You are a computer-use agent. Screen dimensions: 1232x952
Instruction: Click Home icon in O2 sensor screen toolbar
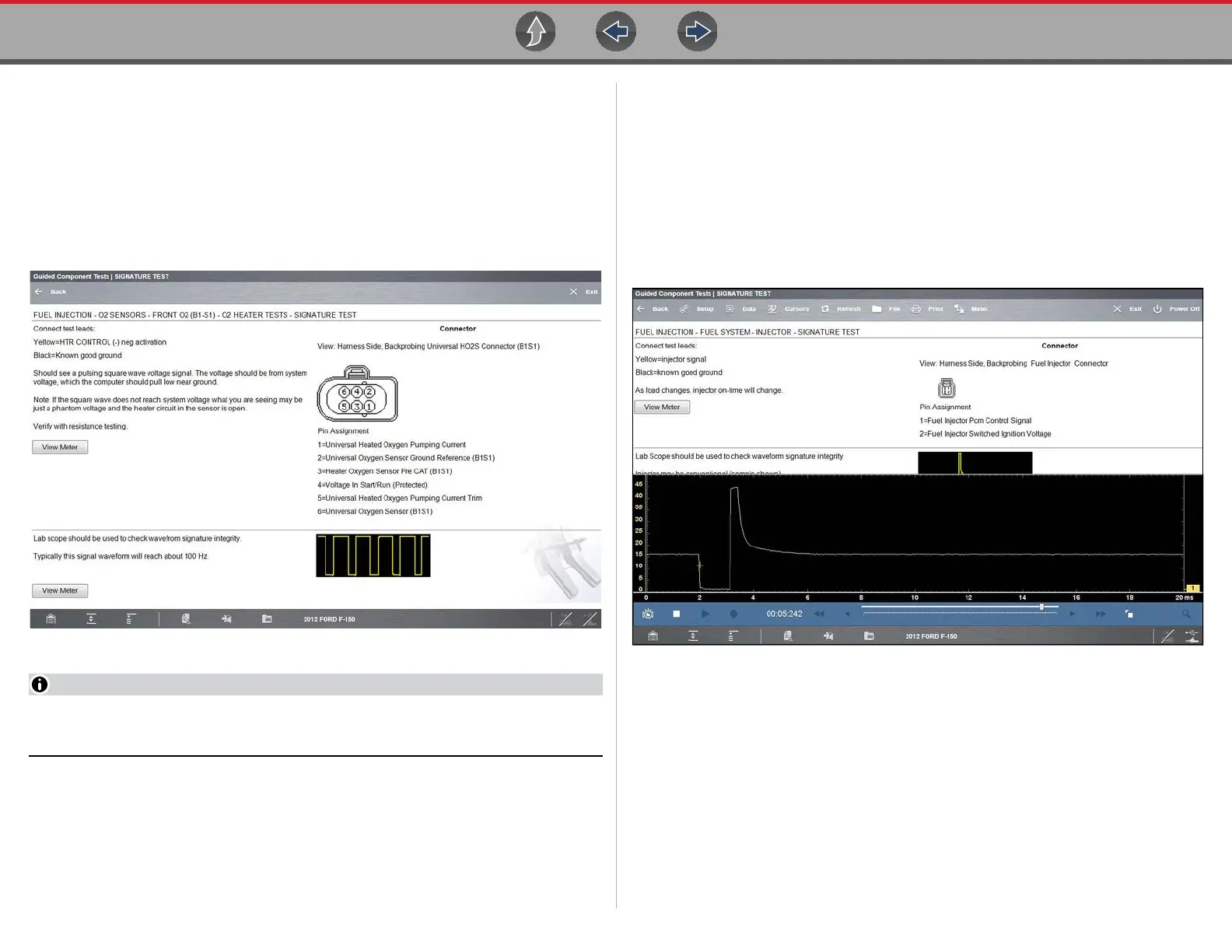[x=51, y=619]
